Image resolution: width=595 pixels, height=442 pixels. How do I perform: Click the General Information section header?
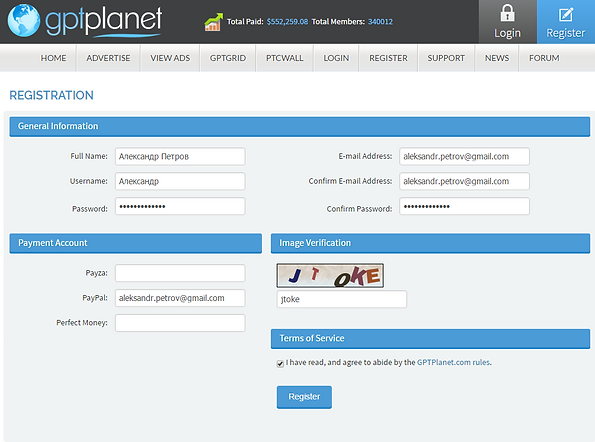click(300, 127)
